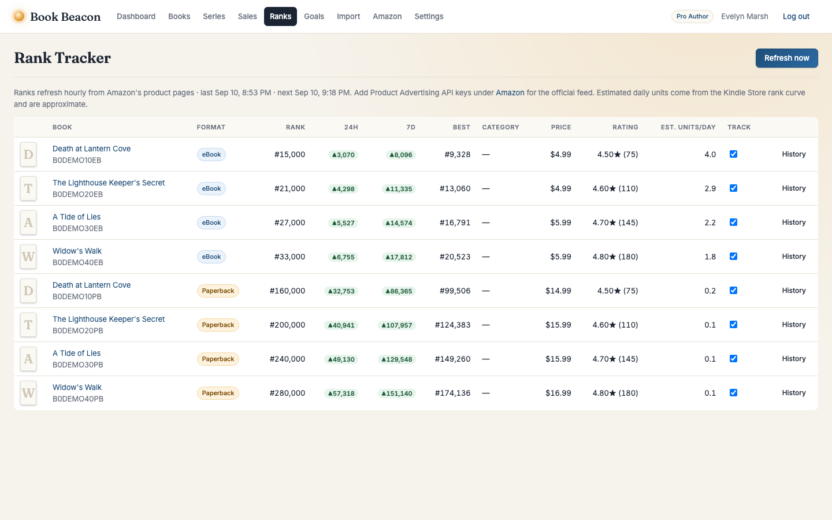Click the Book Beacon logo icon
Screen dimensions: 832x520
(19, 16)
